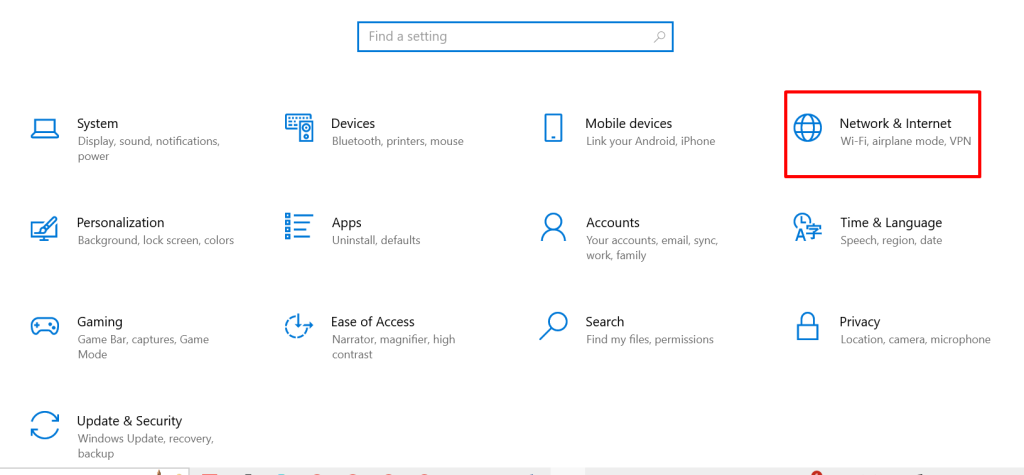Select the 'Ease of Access' heading text
The image size is (1024, 475).
point(372,321)
